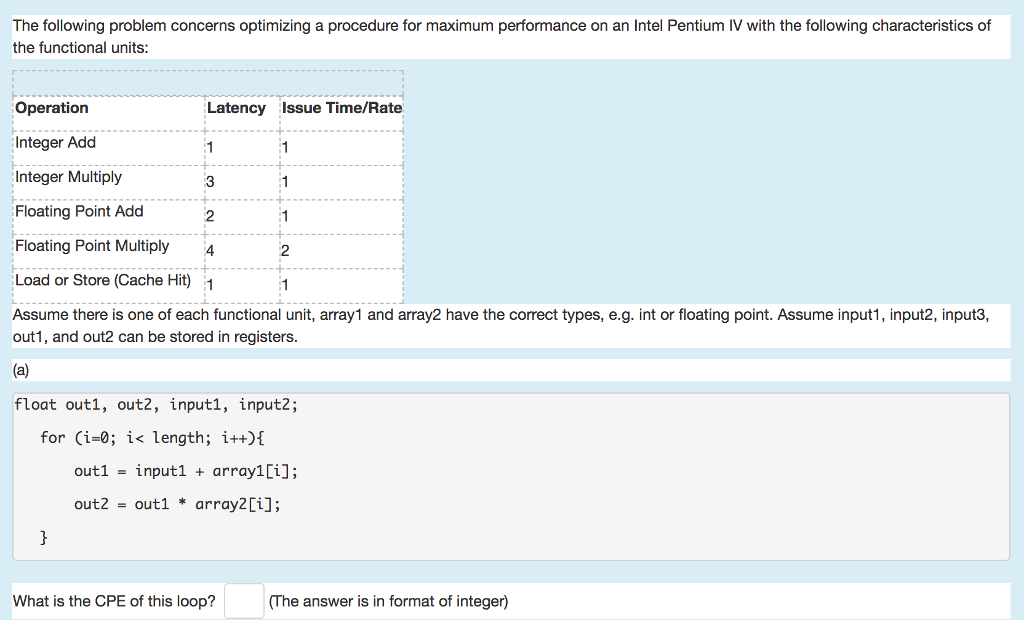Screen dimensions: 1024x620
Task: Select the Integer Add row label
Action: (56, 143)
